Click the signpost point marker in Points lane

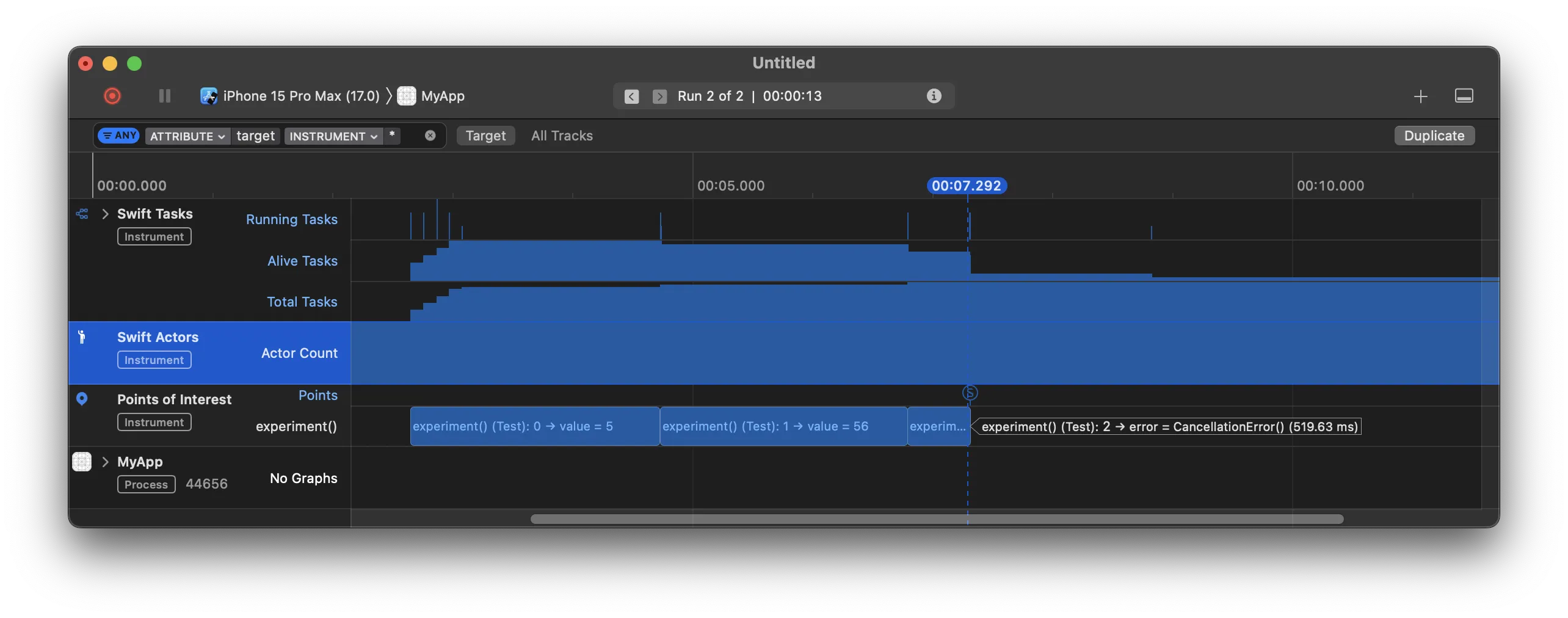(x=970, y=393)
